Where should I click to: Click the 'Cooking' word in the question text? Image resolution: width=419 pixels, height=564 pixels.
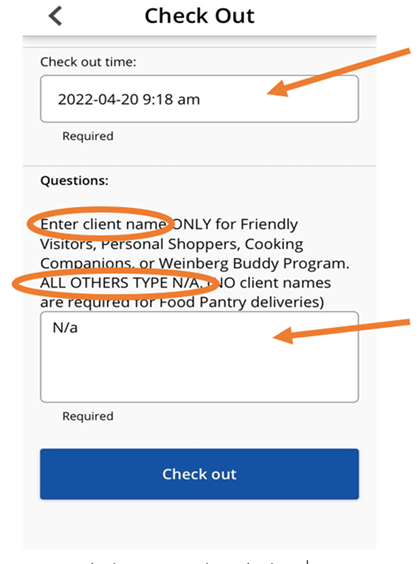274,245
